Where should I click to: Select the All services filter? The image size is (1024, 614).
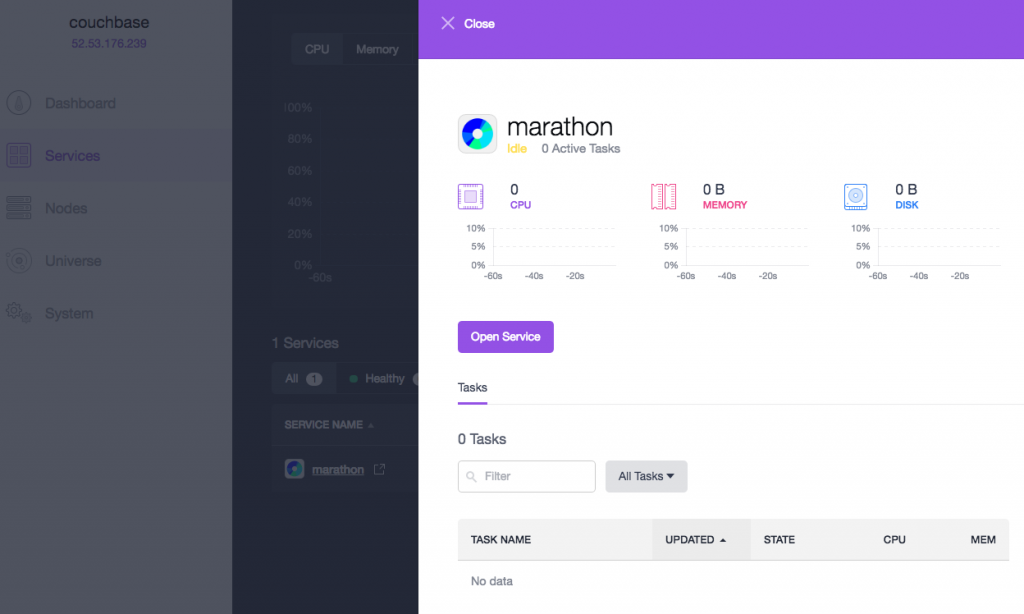(x=304, y=378)
